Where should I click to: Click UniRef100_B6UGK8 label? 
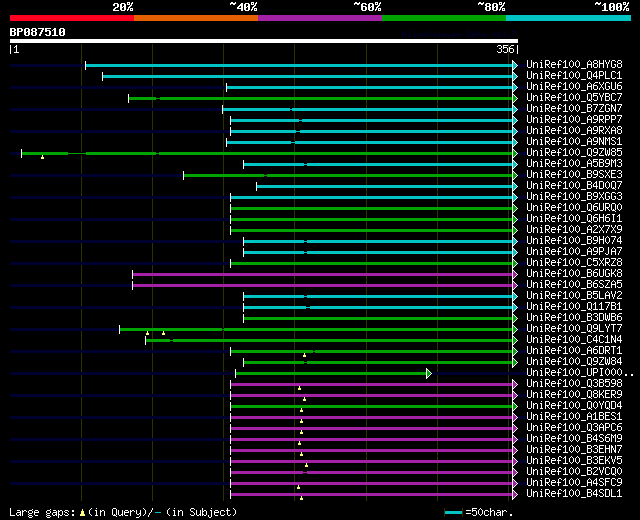point(574,274)
